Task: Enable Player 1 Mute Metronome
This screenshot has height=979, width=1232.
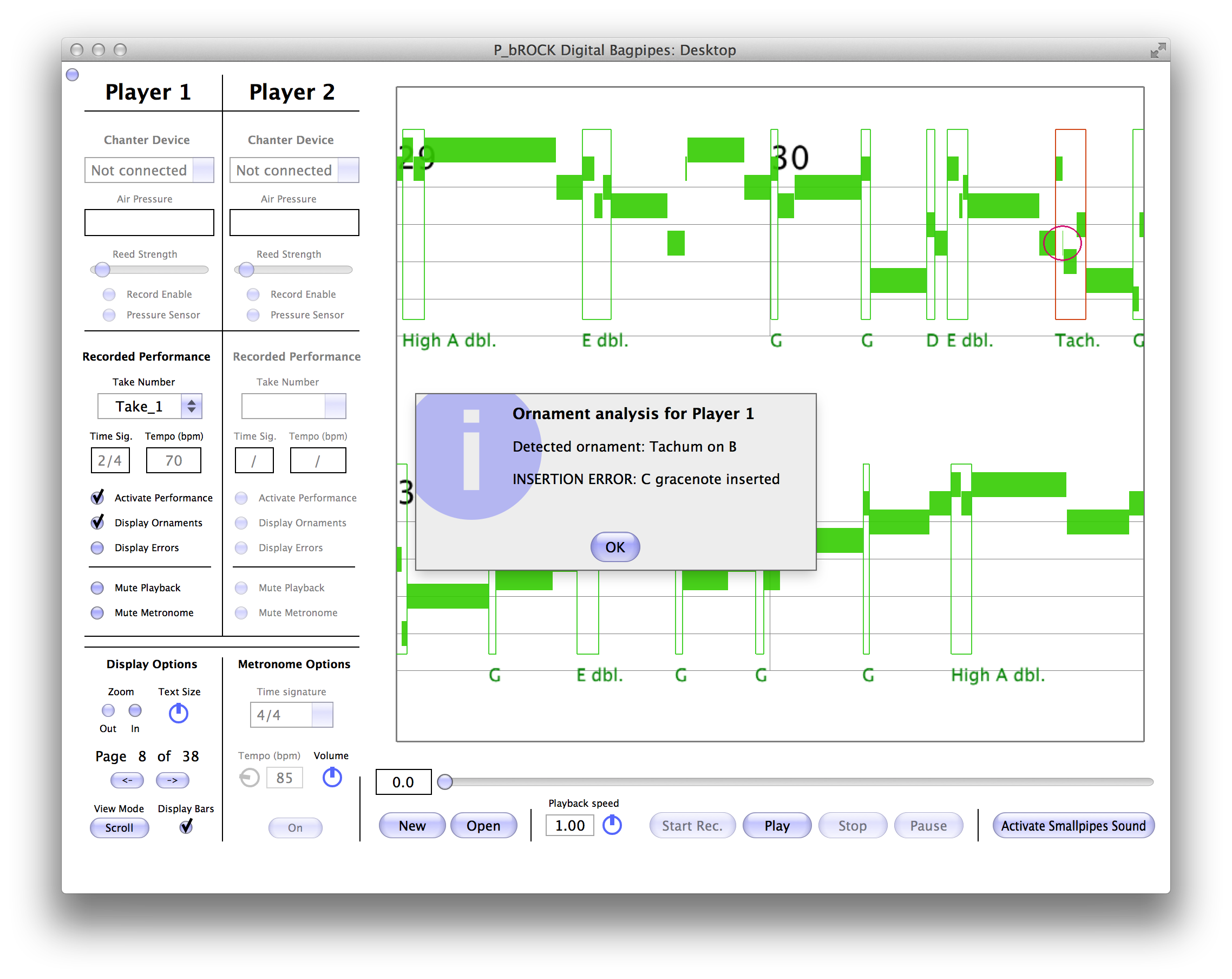Action: click(98, 613)
